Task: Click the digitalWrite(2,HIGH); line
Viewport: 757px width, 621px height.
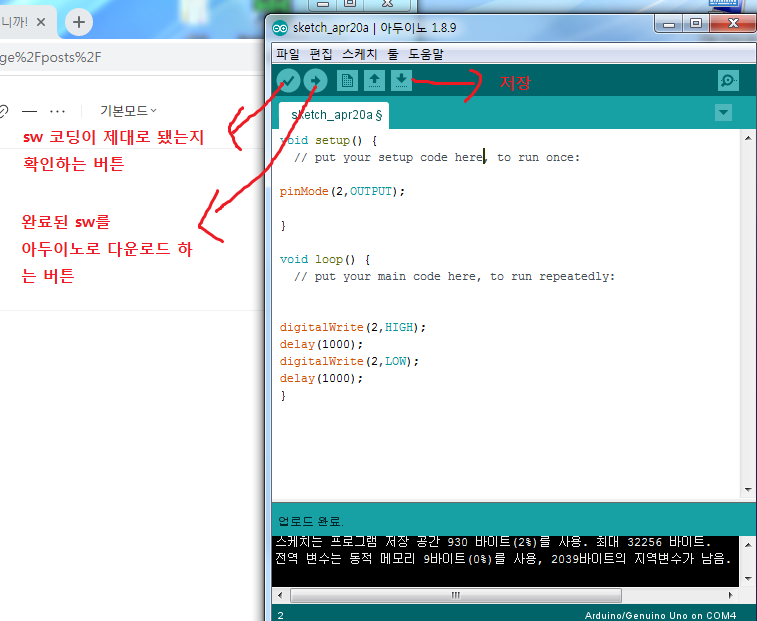Action: 352,327
